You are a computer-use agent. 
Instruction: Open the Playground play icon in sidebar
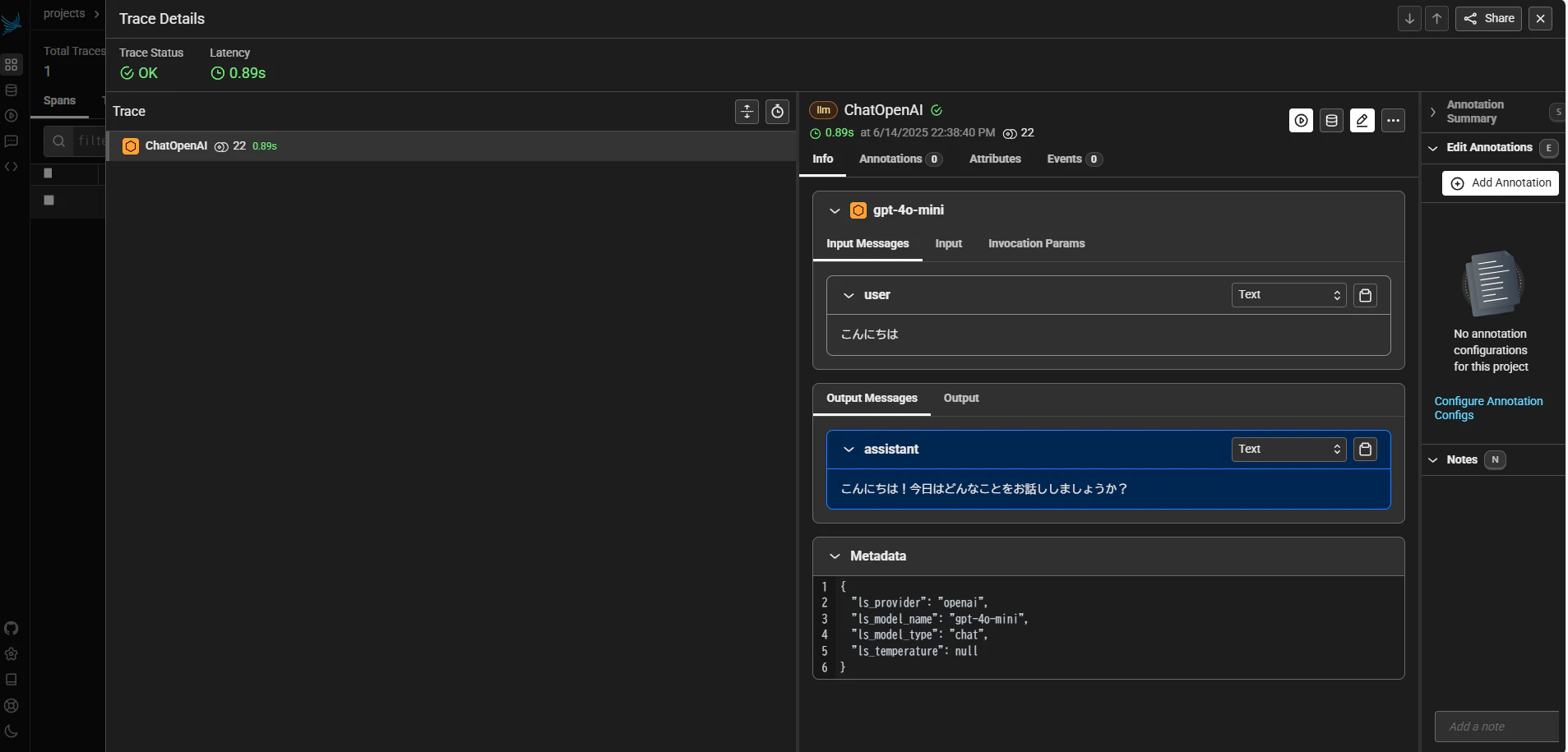tap(12, 116)
